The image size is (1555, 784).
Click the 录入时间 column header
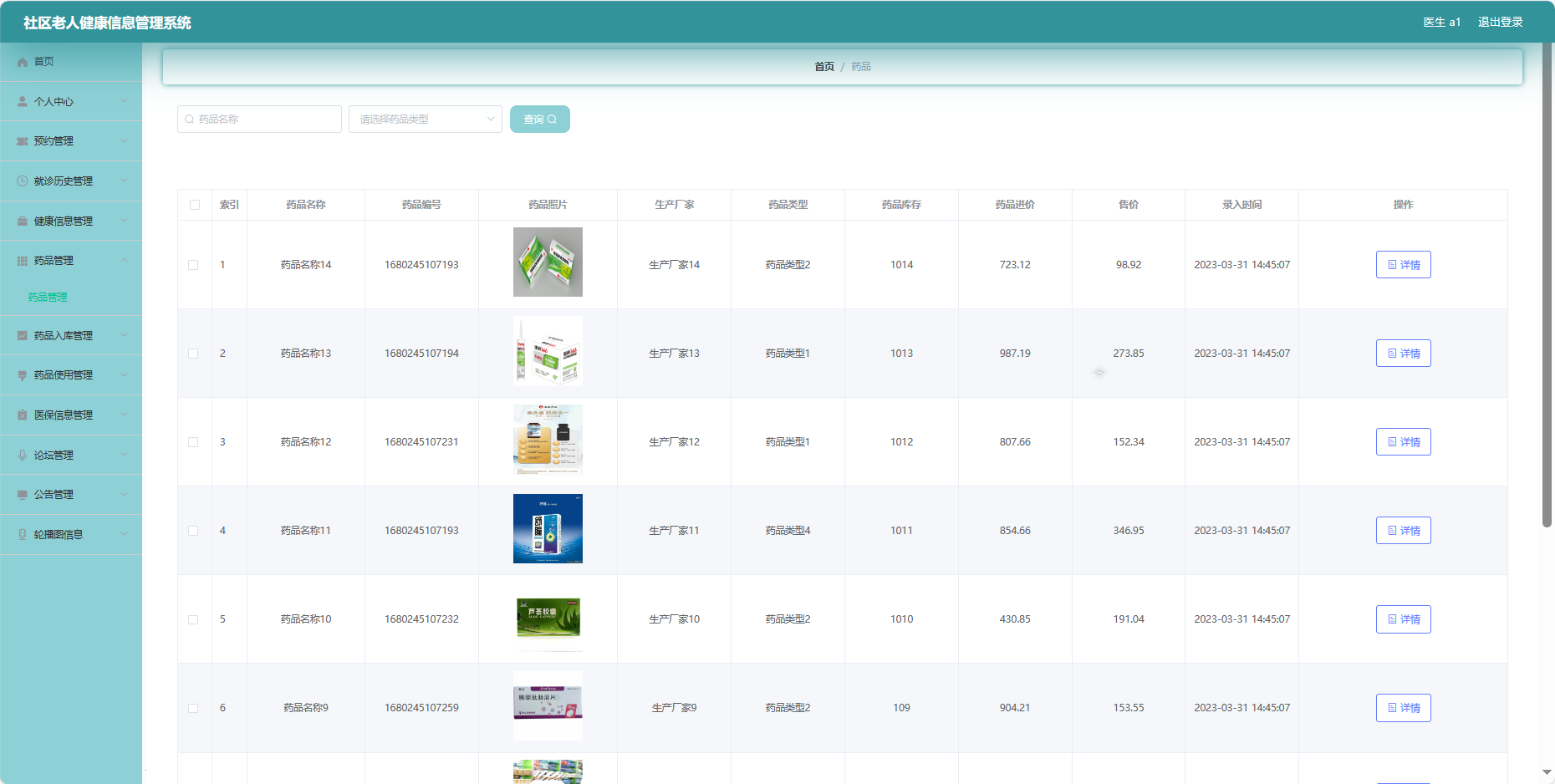[1242, 205]
